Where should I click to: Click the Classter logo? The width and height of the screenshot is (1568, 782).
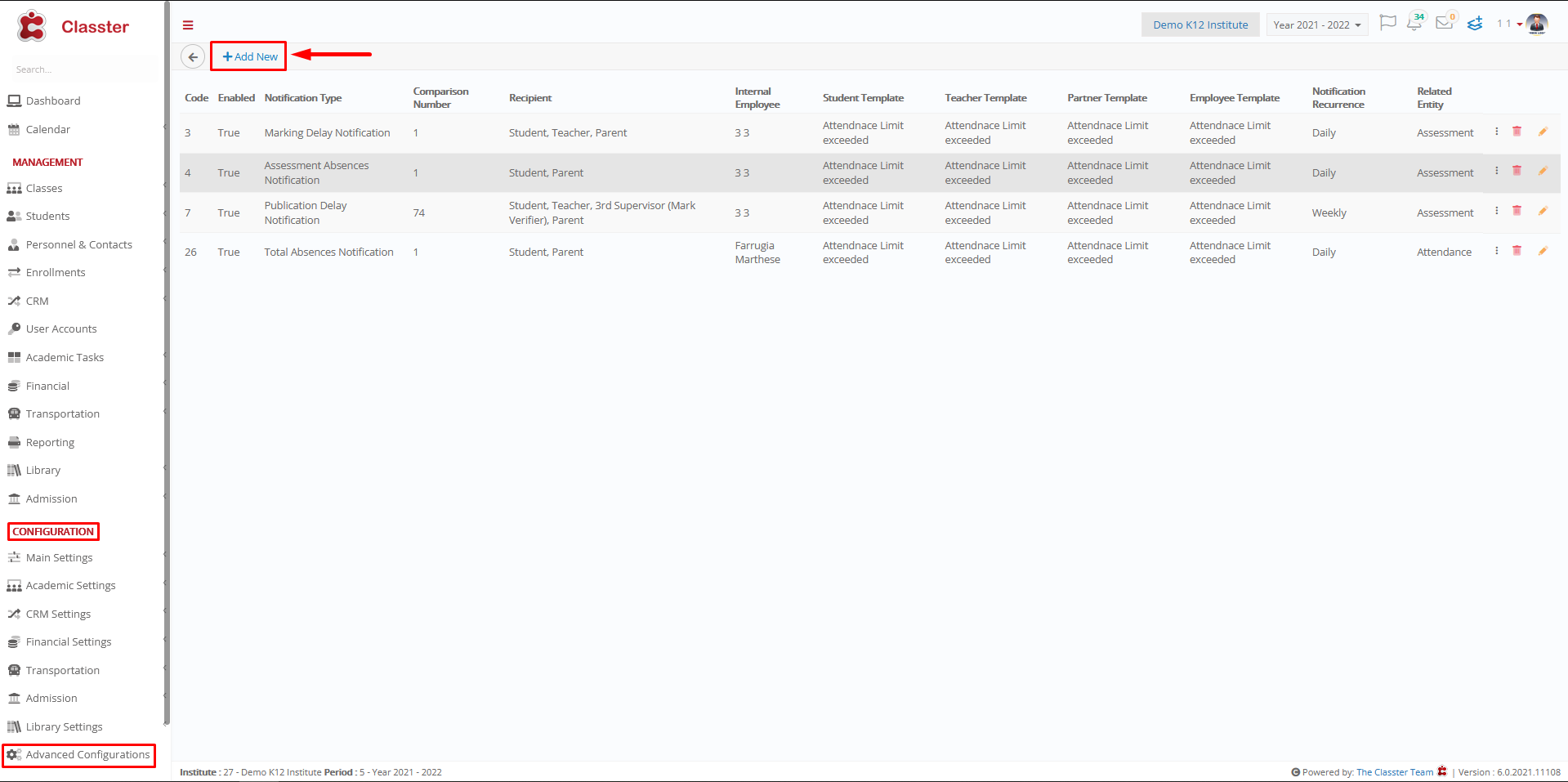pos(73,26)
